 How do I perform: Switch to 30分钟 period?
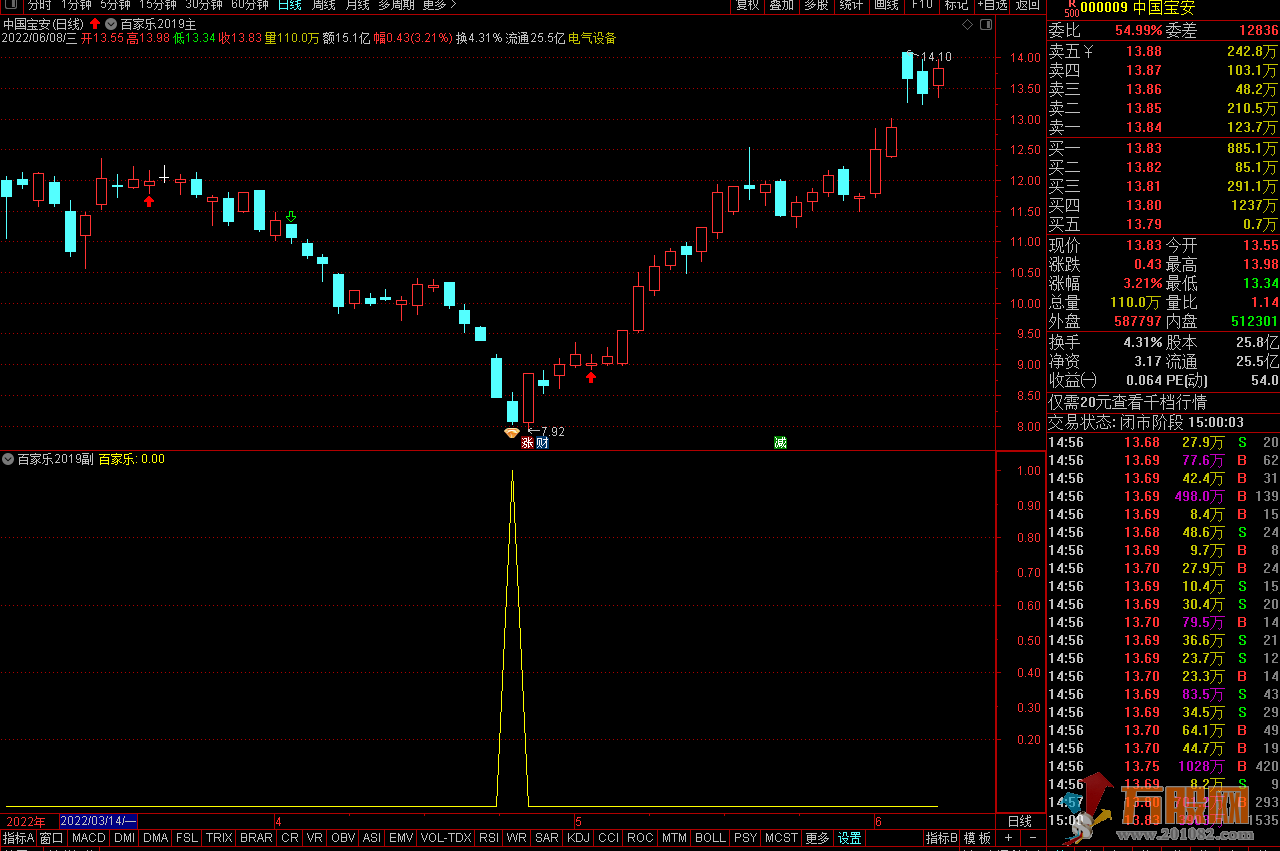[205, 5]
